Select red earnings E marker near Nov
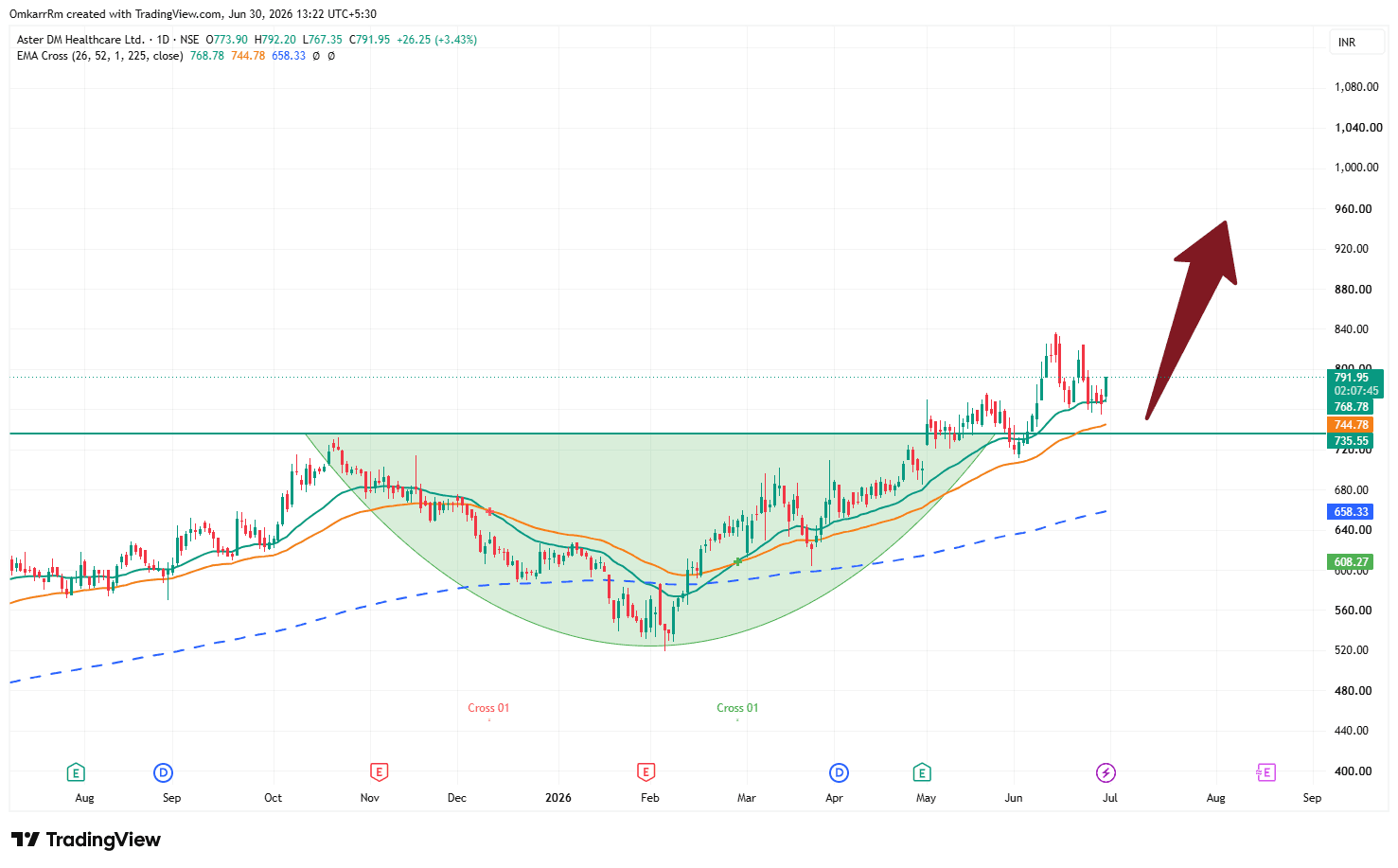Image resolution: width=1398 pixels, height=868 pixels. click(379, 773)
